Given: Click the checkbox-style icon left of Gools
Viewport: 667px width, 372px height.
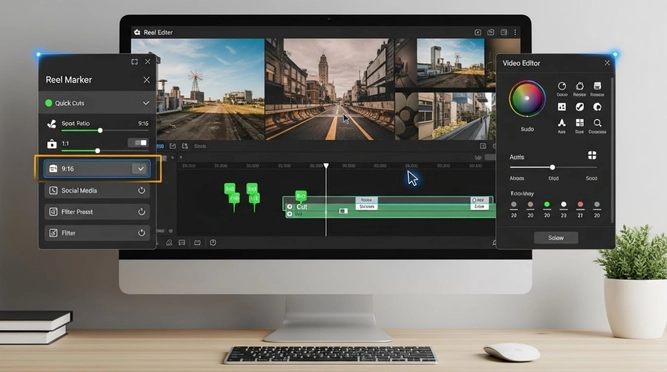Looking at the screenshot, I should tap(172, 146).
